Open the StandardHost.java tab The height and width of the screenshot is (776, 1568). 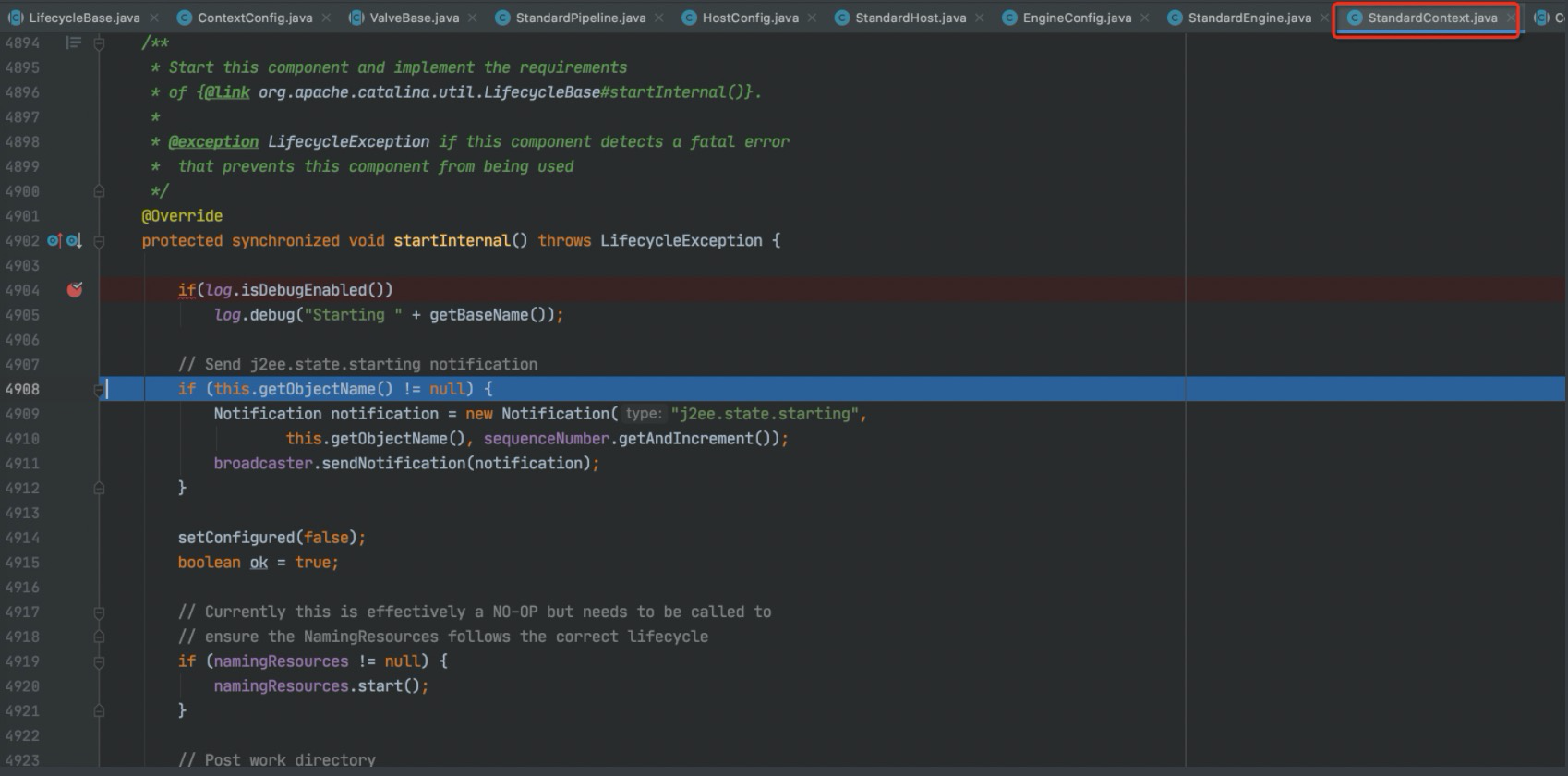pyautogui.click(x=911, y=18)
